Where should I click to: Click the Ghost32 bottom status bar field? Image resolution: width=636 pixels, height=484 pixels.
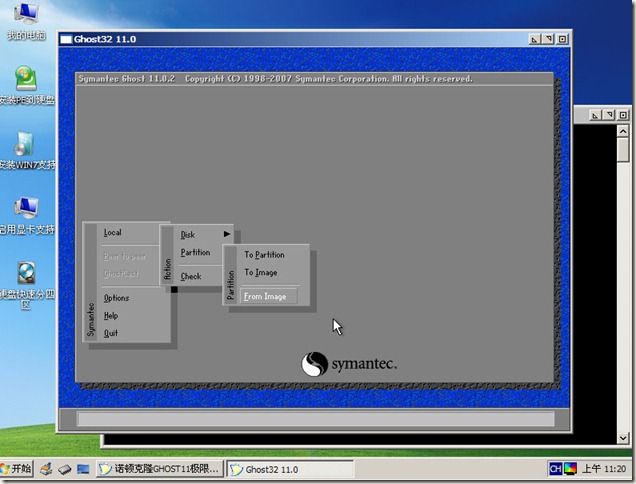[x=316, y=419]
